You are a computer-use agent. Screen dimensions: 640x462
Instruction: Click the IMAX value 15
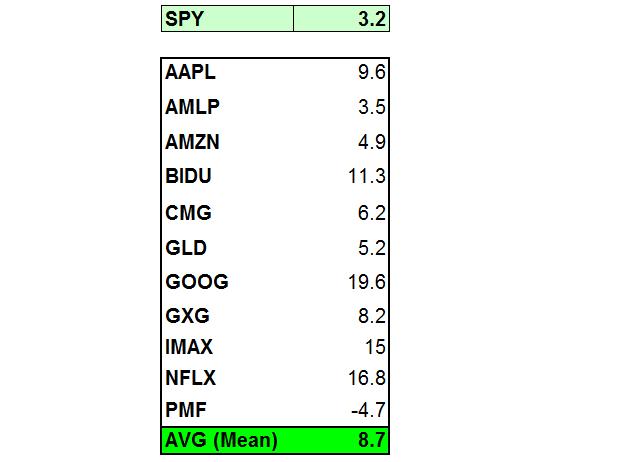click(x=375, y=347)
